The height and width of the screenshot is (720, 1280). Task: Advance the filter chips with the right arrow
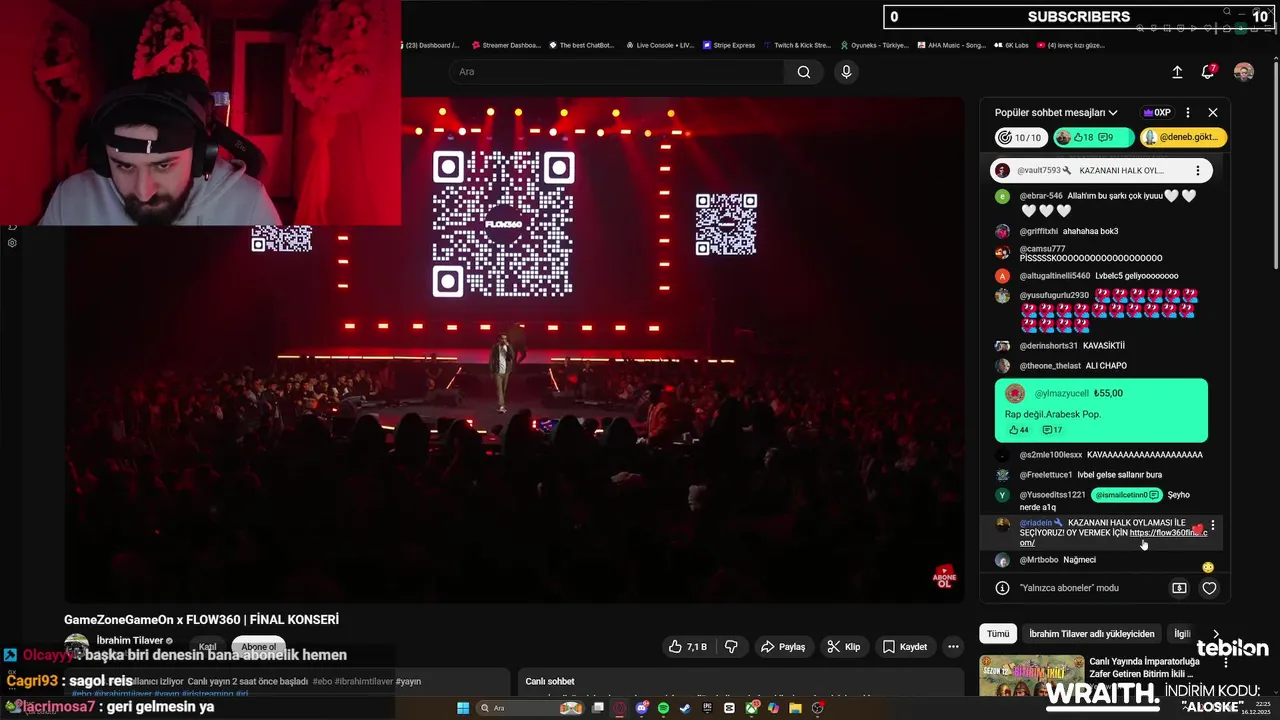pyautogui.click(x=1216, y=634)
